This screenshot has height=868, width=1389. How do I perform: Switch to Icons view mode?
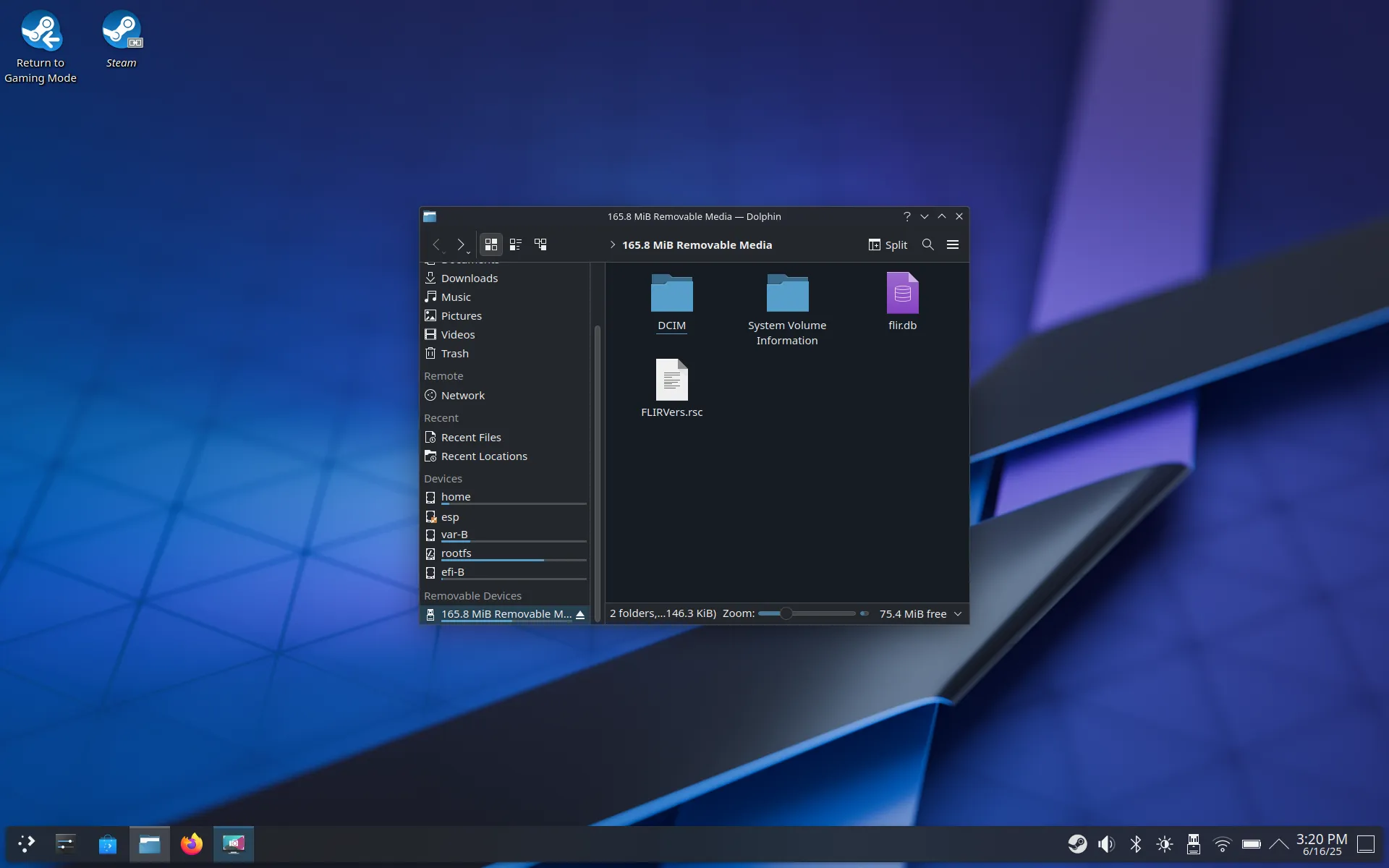[x=490, y=244]
